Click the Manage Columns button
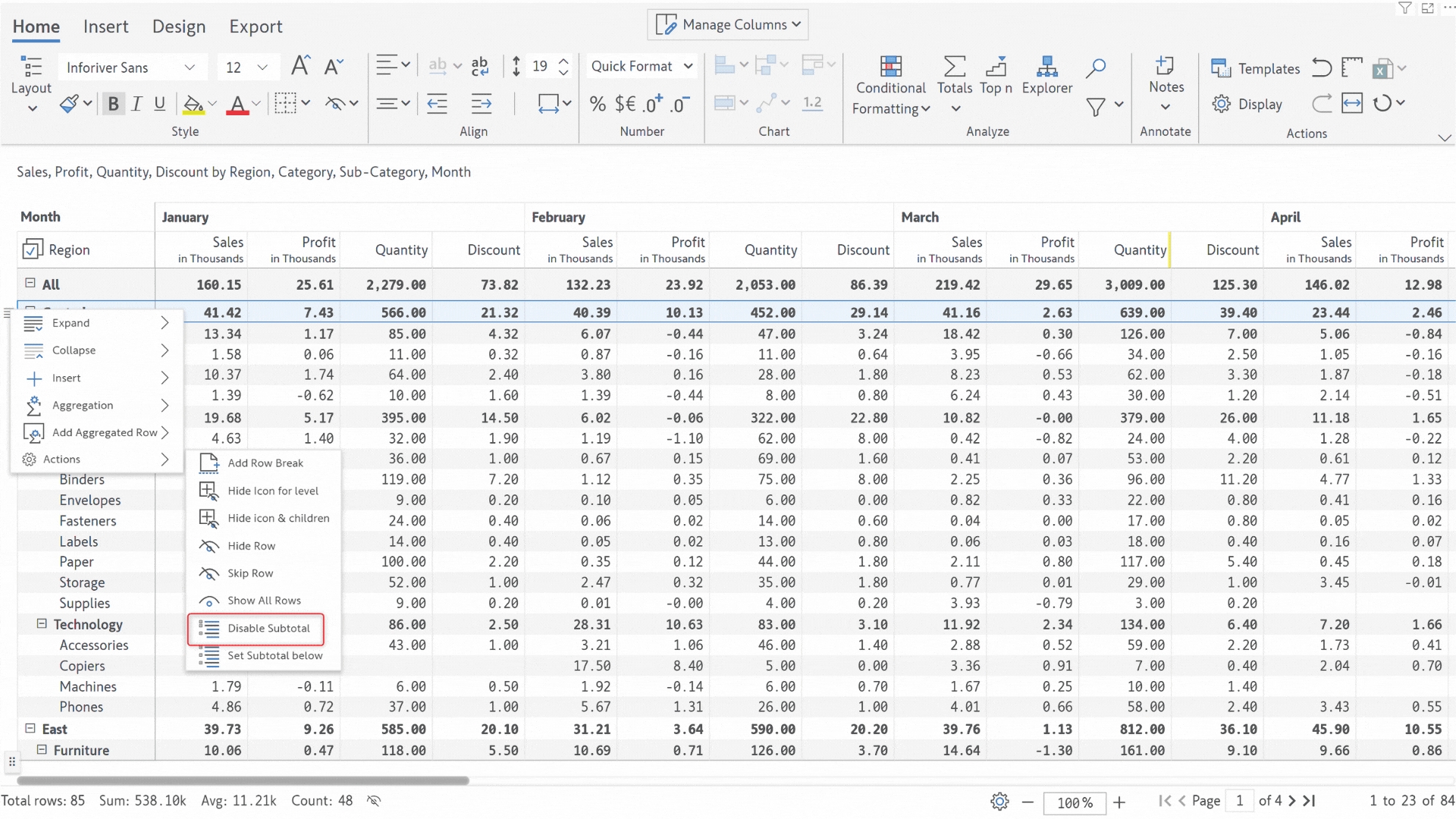The image size is (1456, 819). pos(727,24)
